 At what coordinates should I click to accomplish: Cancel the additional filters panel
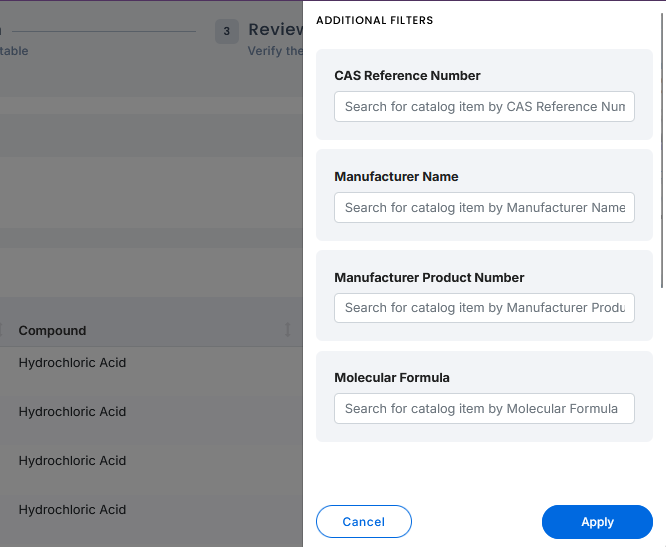[x=364, y=522]
